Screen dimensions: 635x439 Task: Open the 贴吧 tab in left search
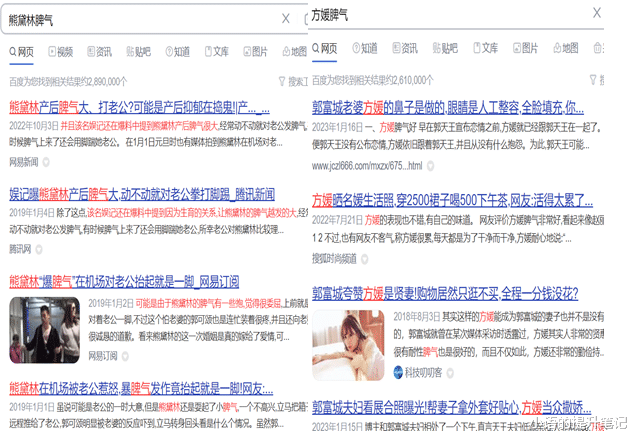point(139,52)
